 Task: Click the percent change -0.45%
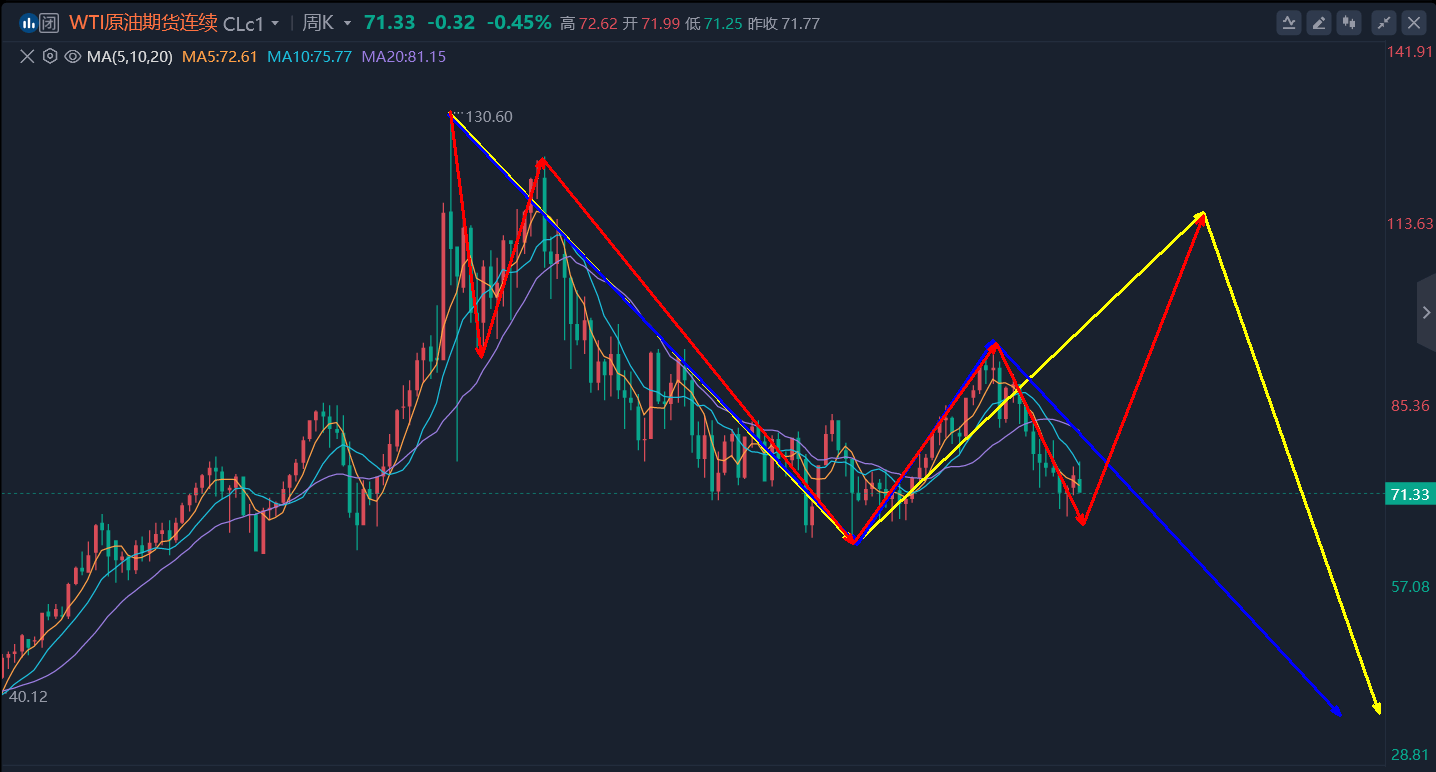pyautogui.click(x=519, y=22)
